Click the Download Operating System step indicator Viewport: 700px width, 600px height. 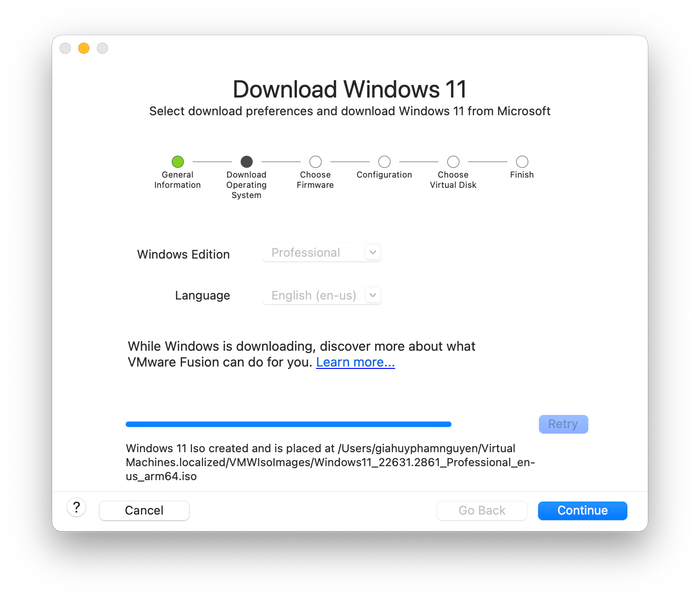click(x=246, y=161)
